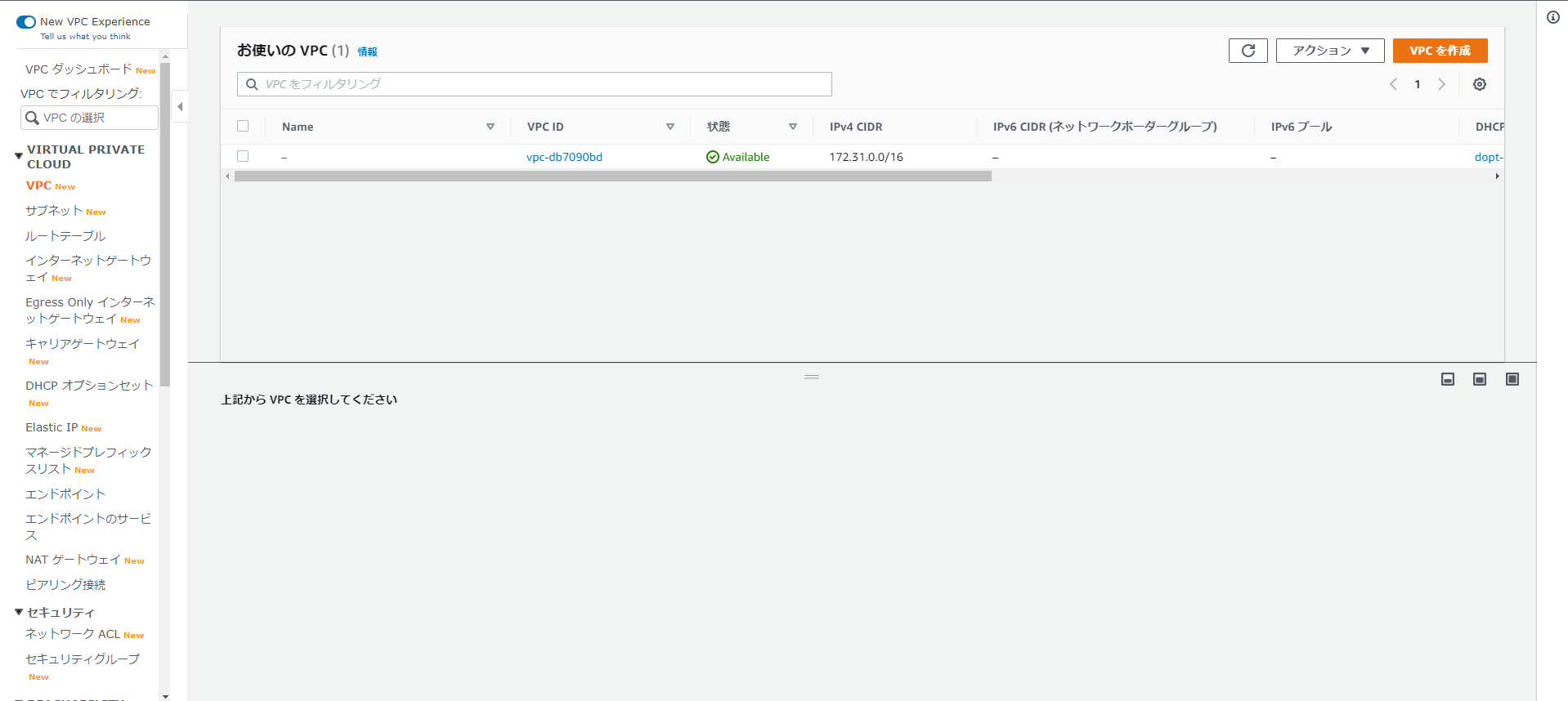Select all VPCs header checkbox

pyautogui.click(x=243, y=126)
